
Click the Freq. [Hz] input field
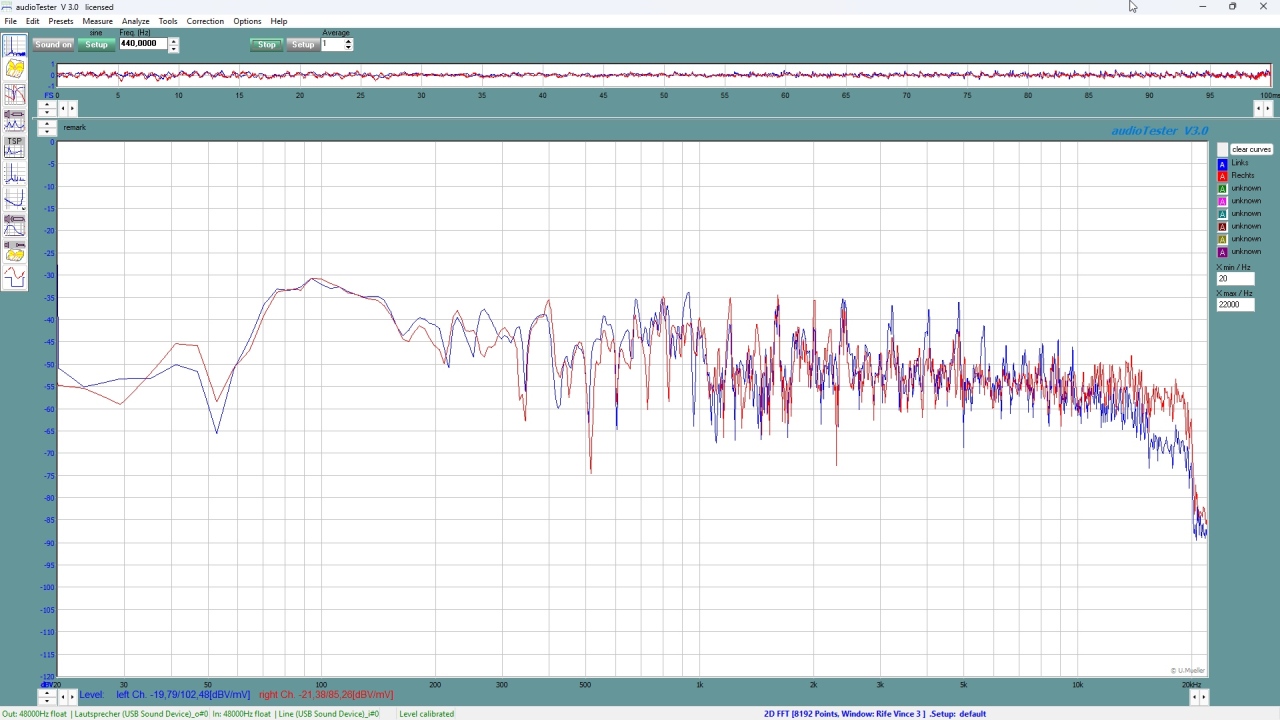click(143, 44)
